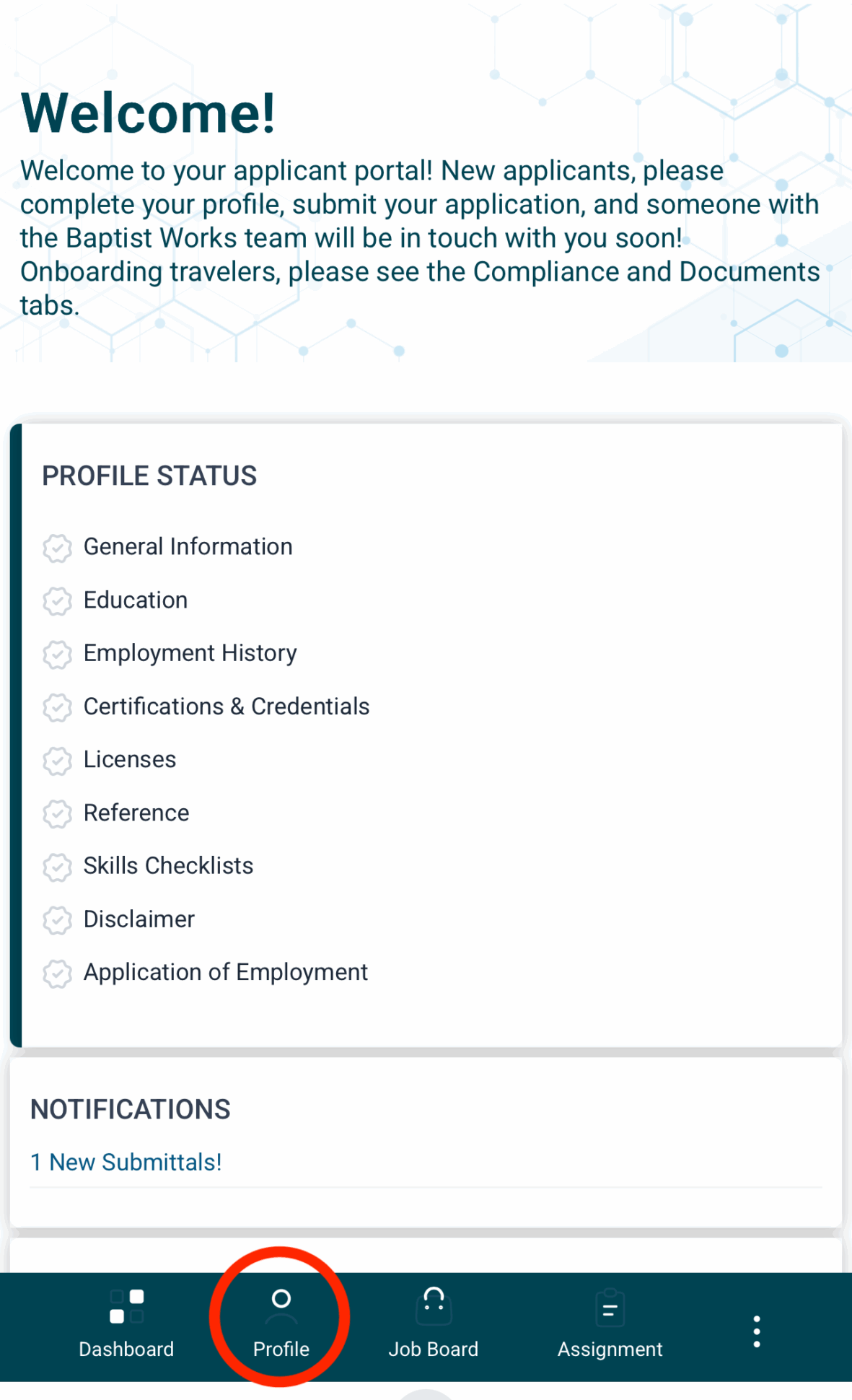The image size is (852, 1400).
Task: Open the three-dot more options menu
Action: coord(756,1331)
